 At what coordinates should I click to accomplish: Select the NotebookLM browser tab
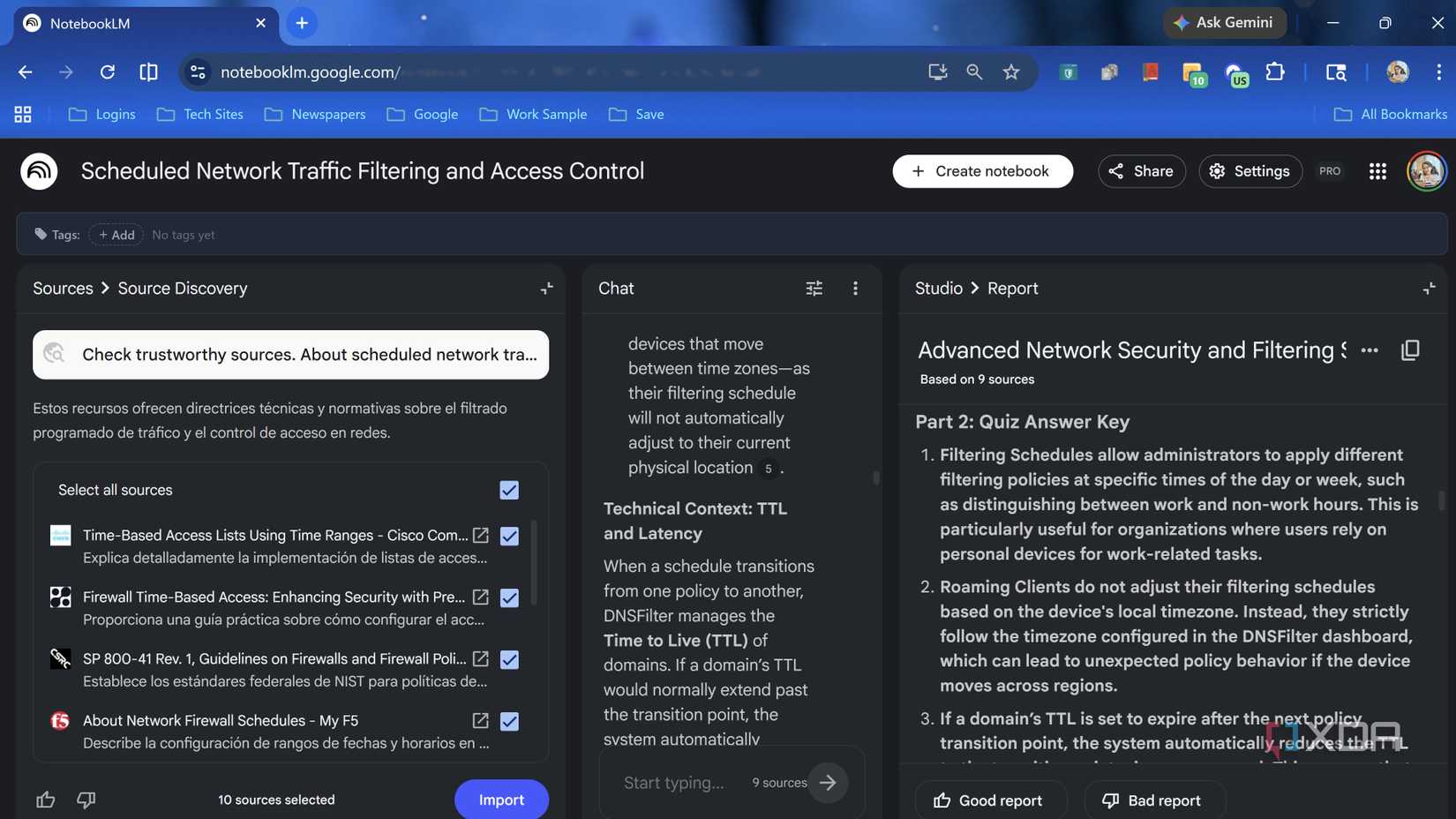tap(146, 24)
